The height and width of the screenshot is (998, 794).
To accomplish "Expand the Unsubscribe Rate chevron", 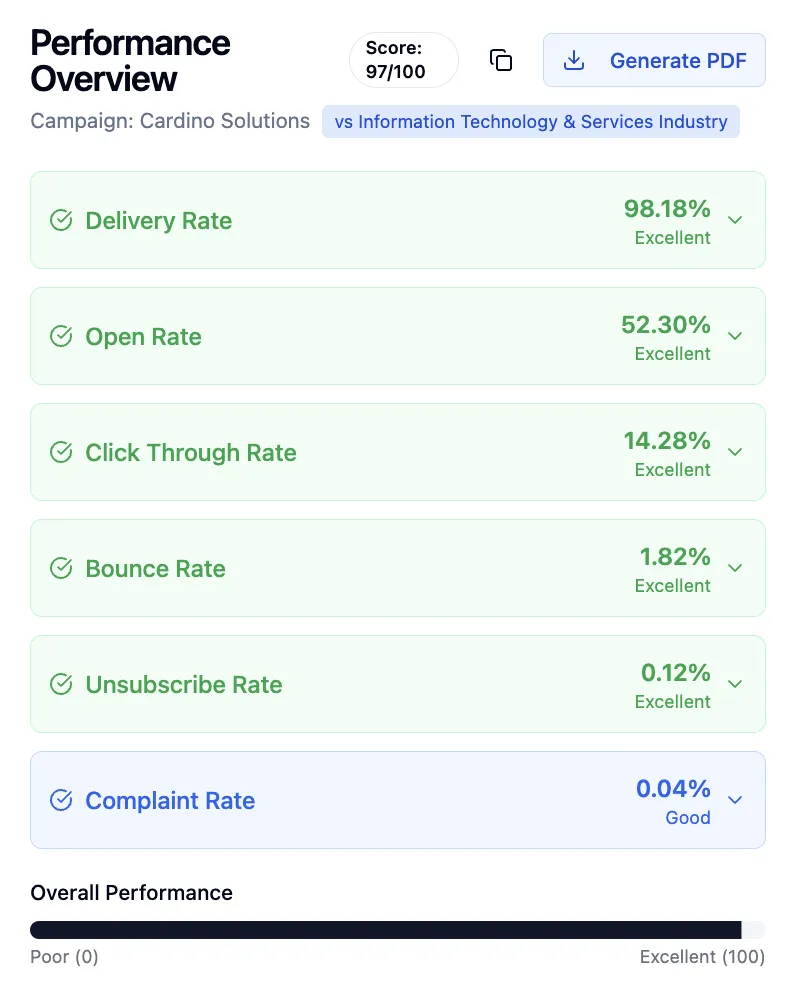I will point(735,684).
